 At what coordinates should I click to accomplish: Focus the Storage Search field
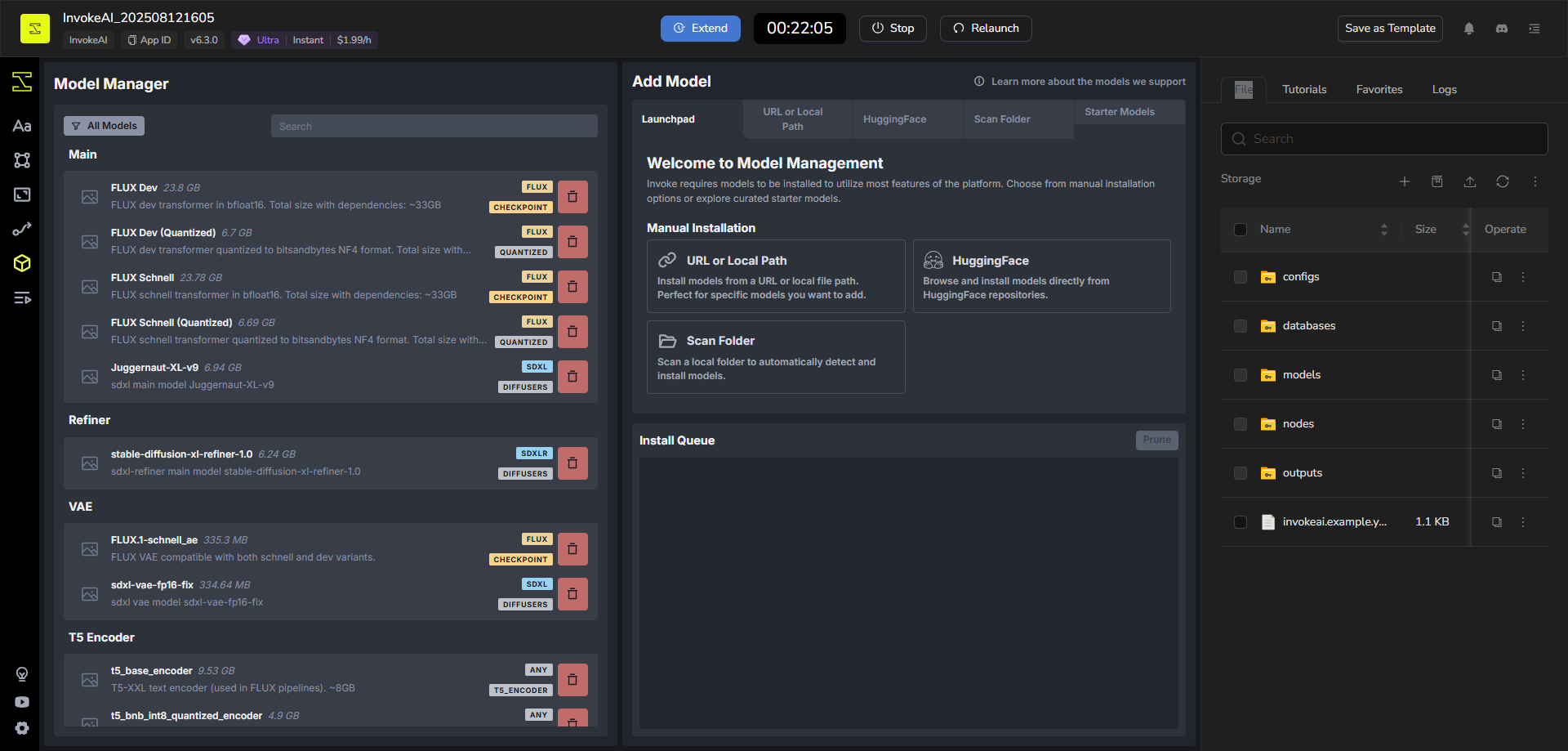[x=1384, y=139]
